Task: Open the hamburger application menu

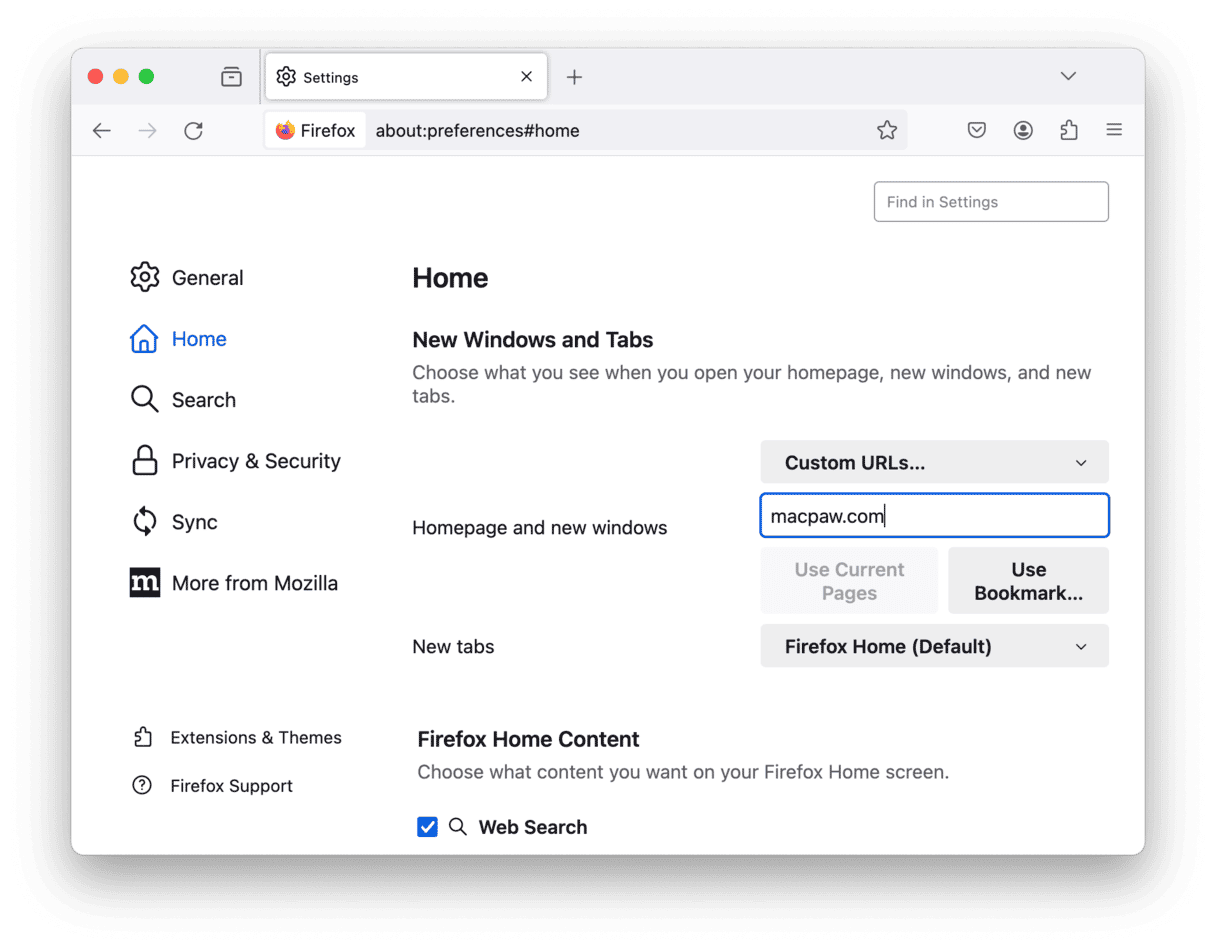Action: [1114, 130]
